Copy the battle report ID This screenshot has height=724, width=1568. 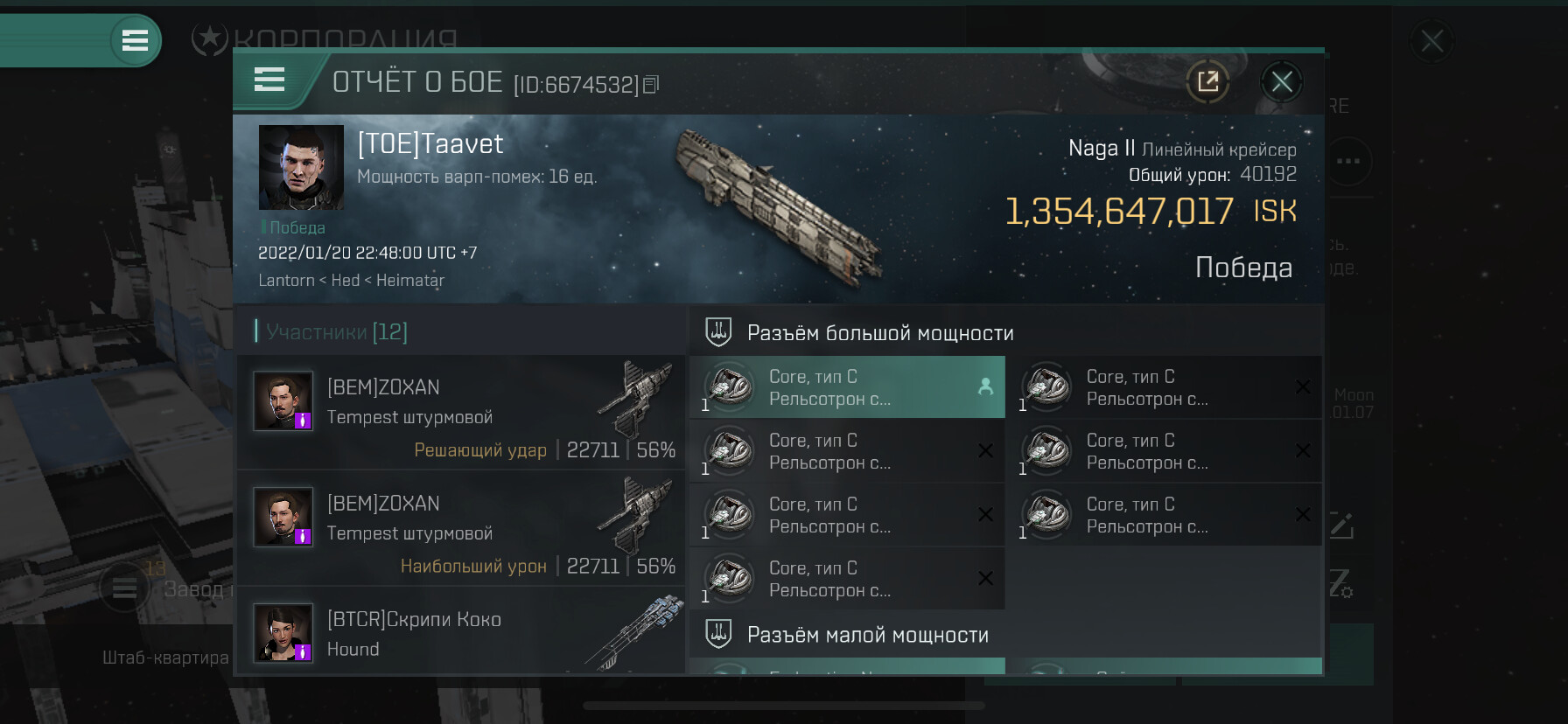coord(651,85)
